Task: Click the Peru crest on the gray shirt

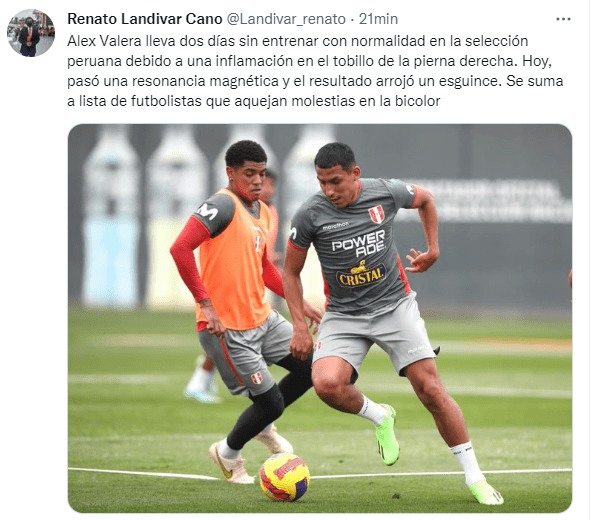Action: click(376, 214)
